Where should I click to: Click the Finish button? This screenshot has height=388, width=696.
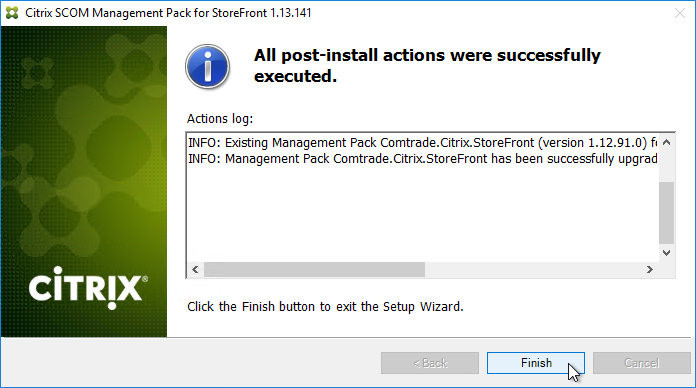click(536, 363)
